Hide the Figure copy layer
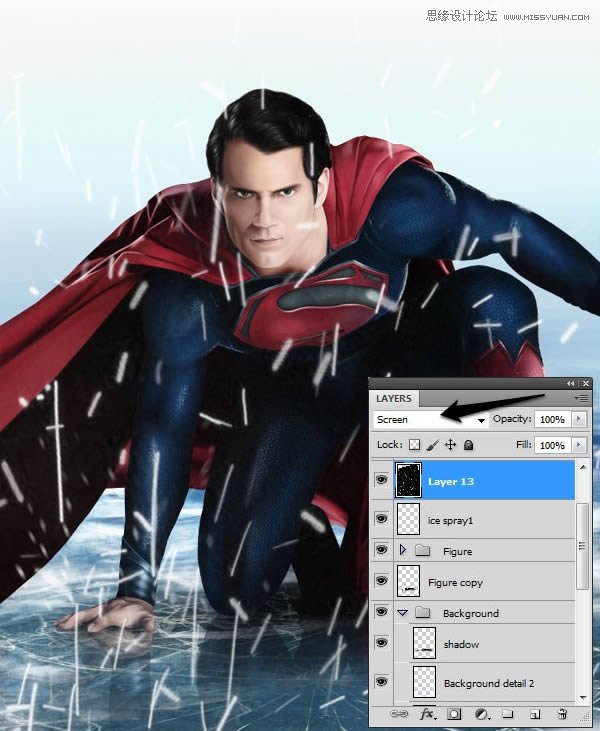This screenshot has width=600, height=731. 381,581
